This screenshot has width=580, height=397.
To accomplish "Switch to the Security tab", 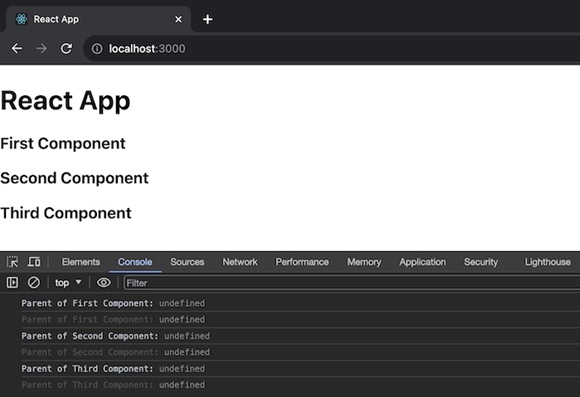I will (x=481, y=262).
